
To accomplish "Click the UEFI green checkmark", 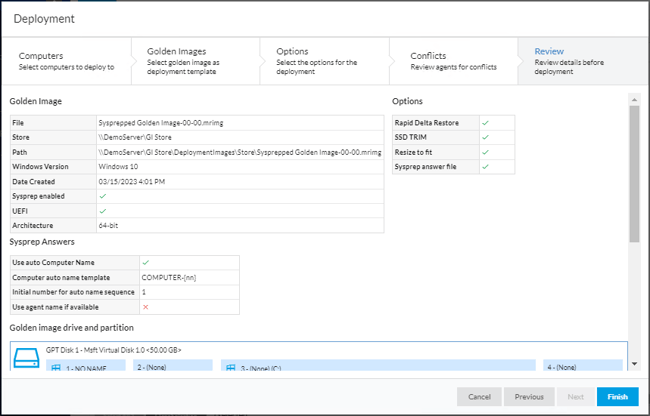I will pyautogui.click(x=103, y=211).
